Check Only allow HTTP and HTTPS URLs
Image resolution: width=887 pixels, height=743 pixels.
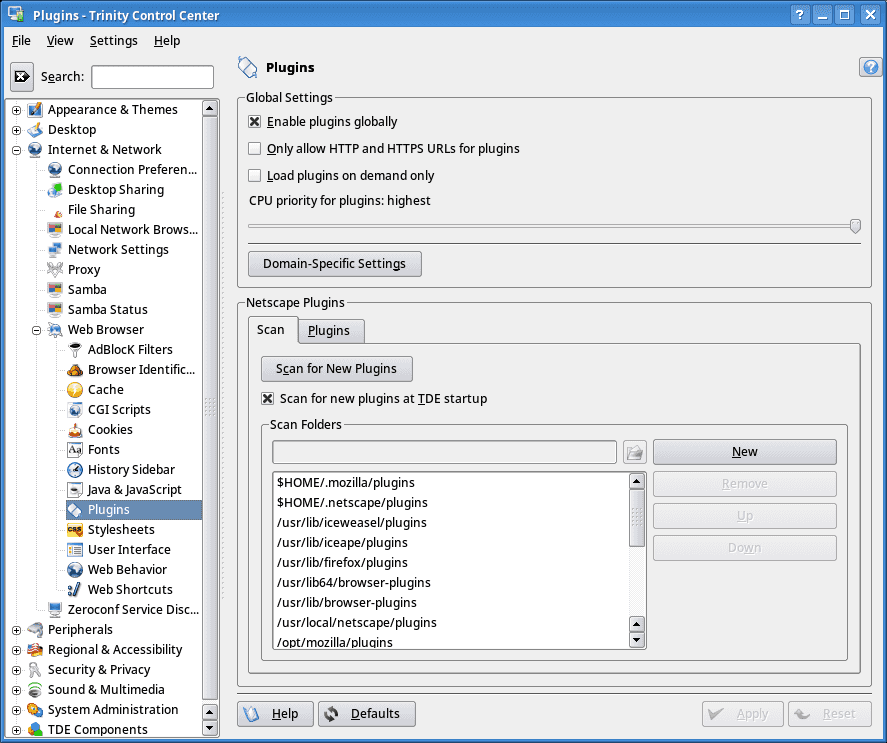[x=255, y=148]
